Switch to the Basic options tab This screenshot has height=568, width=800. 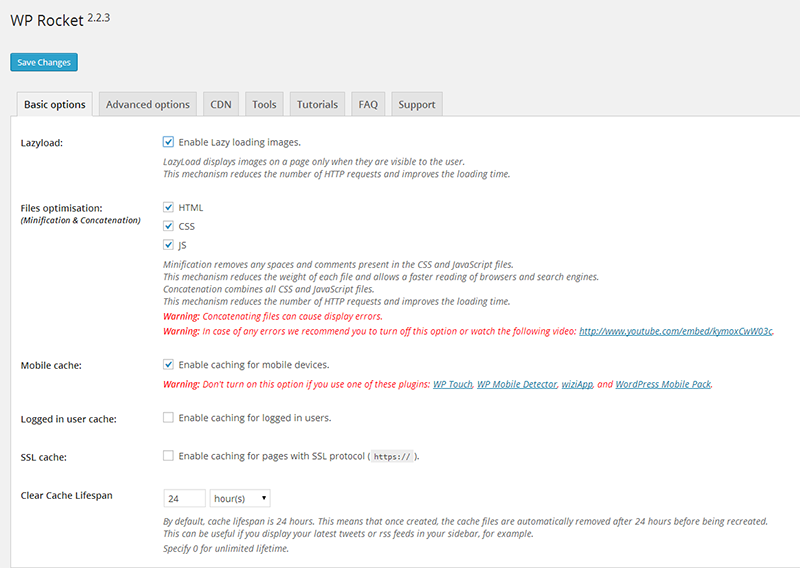tap(54, 104)
